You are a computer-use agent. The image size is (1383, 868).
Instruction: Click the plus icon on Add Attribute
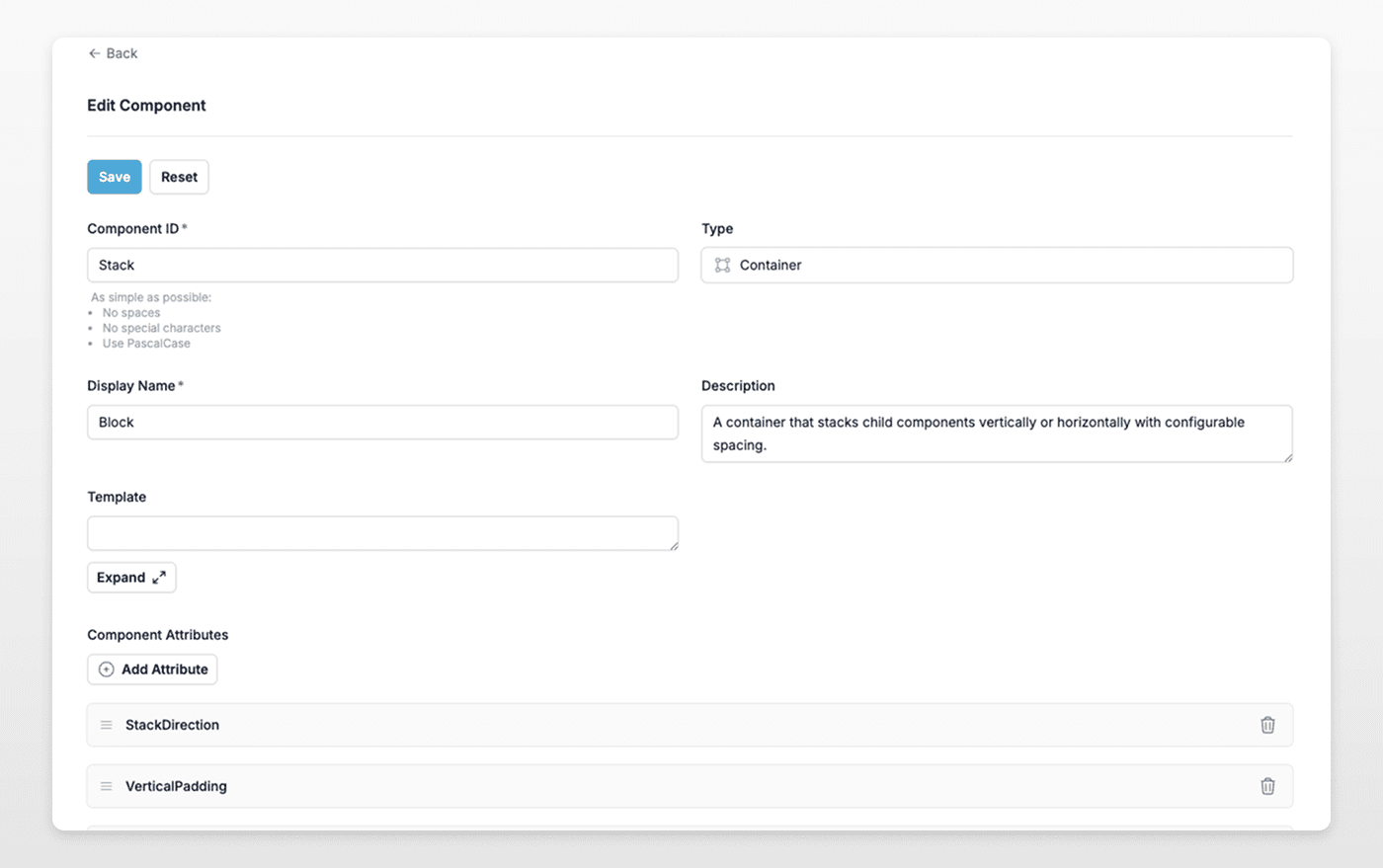[107, 670]
